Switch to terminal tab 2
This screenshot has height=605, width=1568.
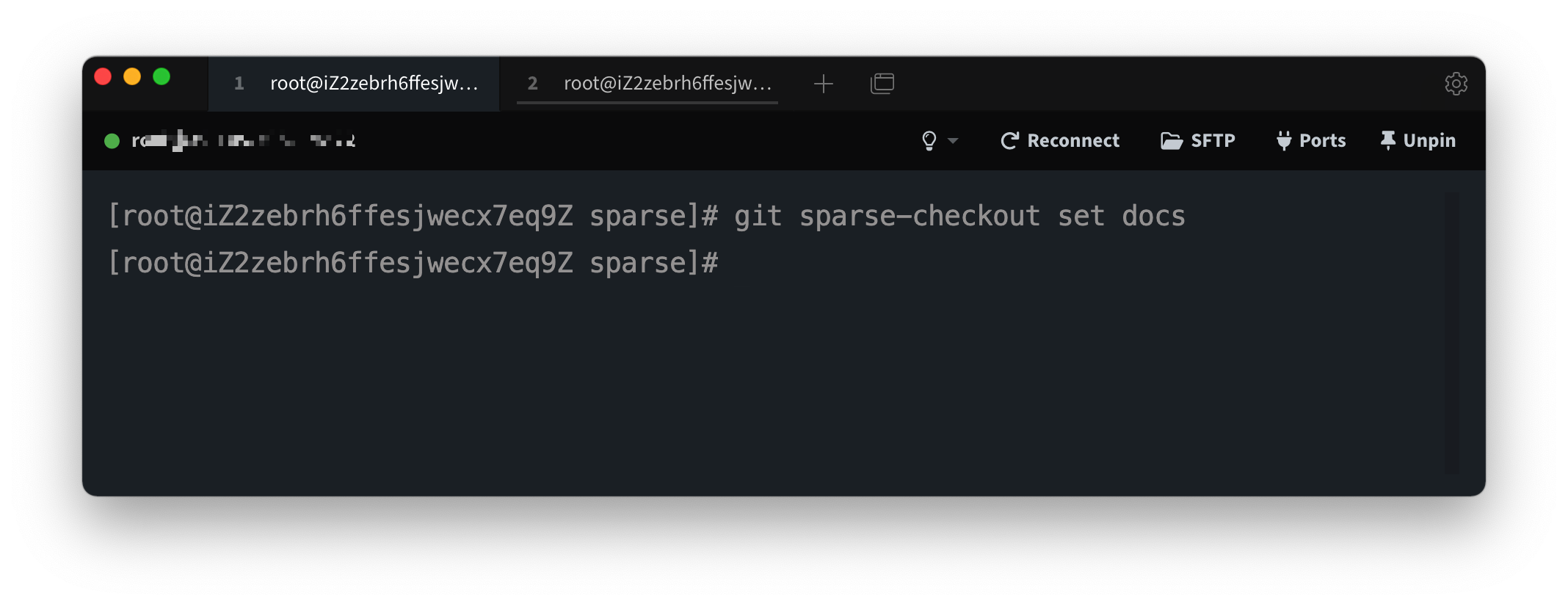coord(649,84)
